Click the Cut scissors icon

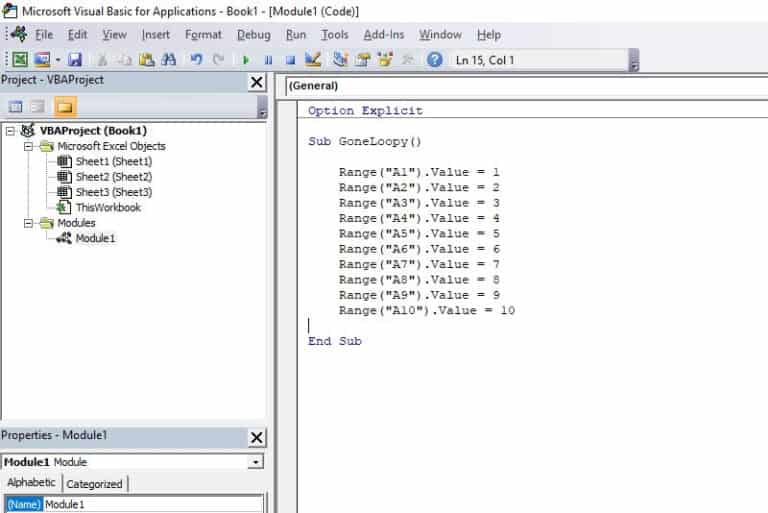coord(102,60)
